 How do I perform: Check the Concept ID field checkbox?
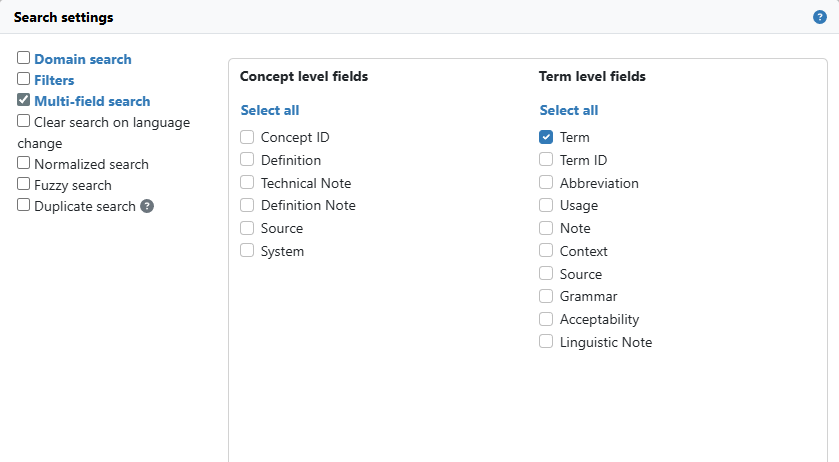click(247, 137)
